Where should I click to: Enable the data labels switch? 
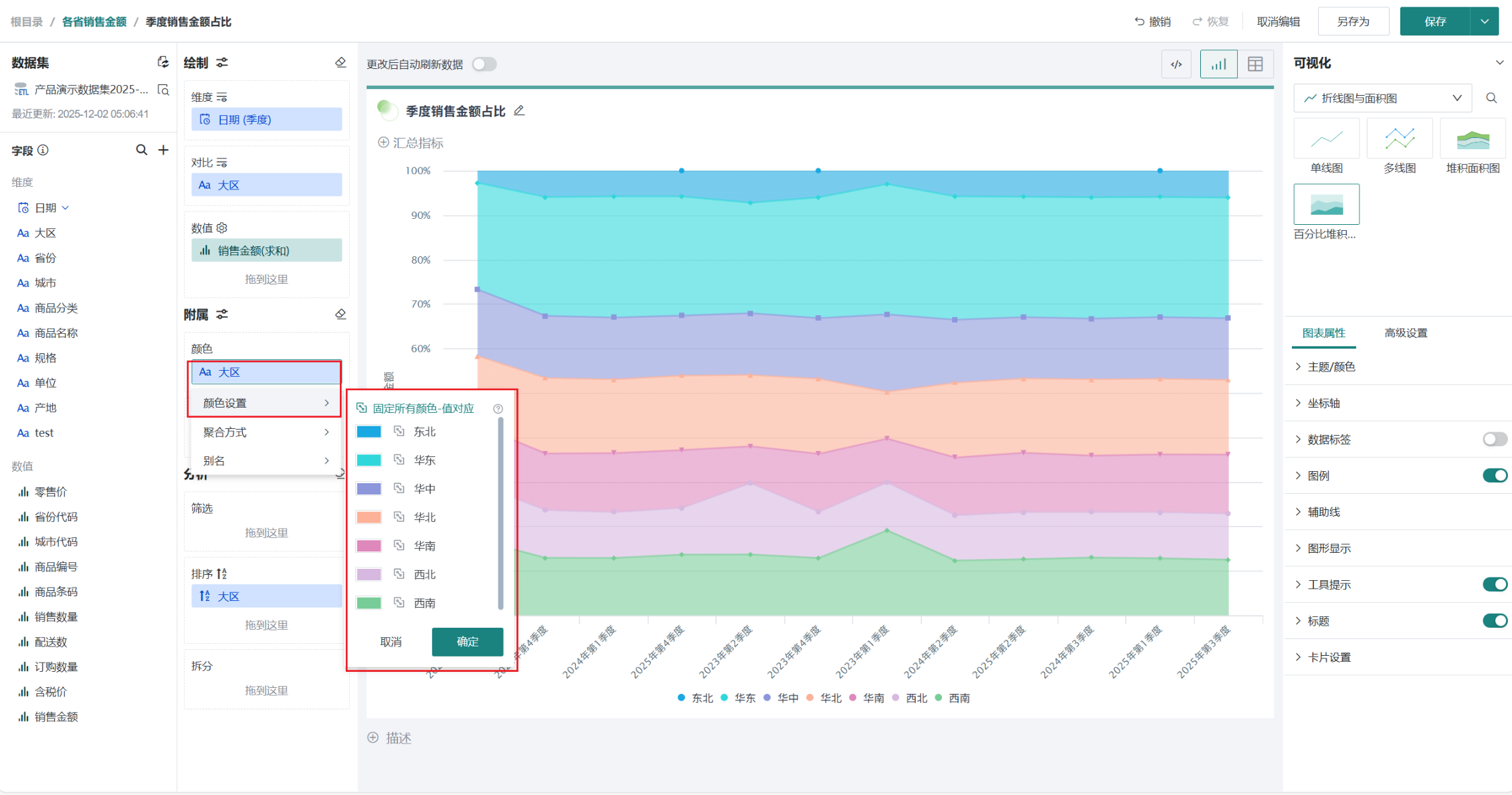[1494, 439]
